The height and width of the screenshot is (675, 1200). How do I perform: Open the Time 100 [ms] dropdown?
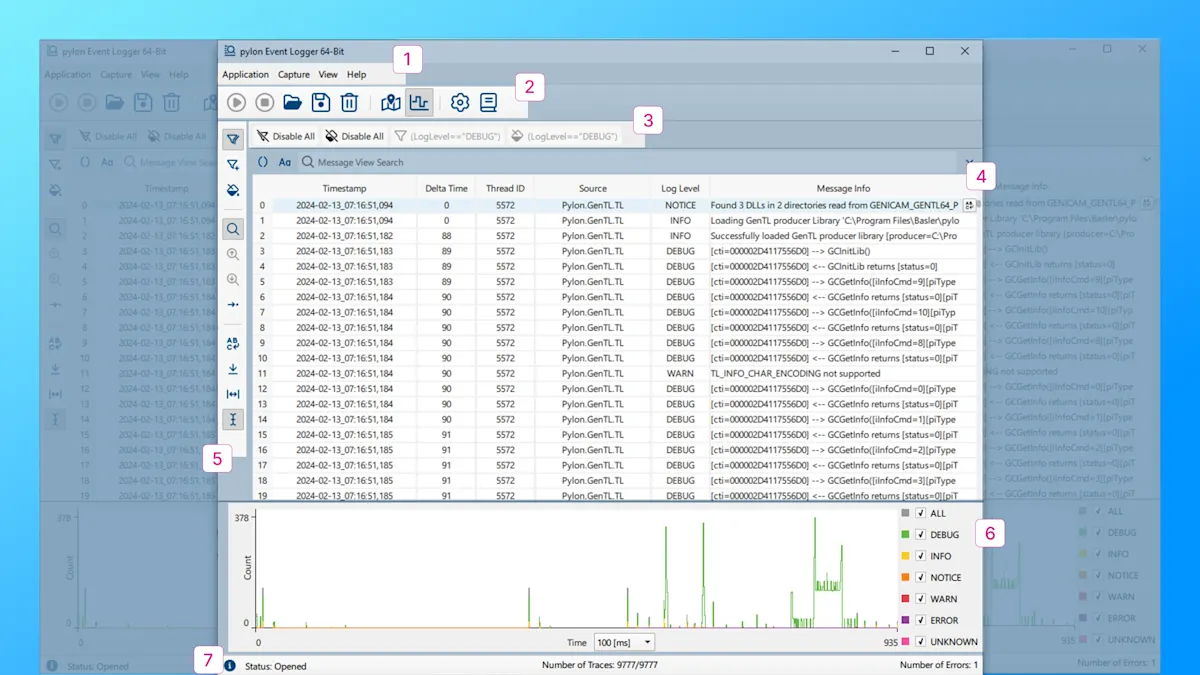coord(624,642)
